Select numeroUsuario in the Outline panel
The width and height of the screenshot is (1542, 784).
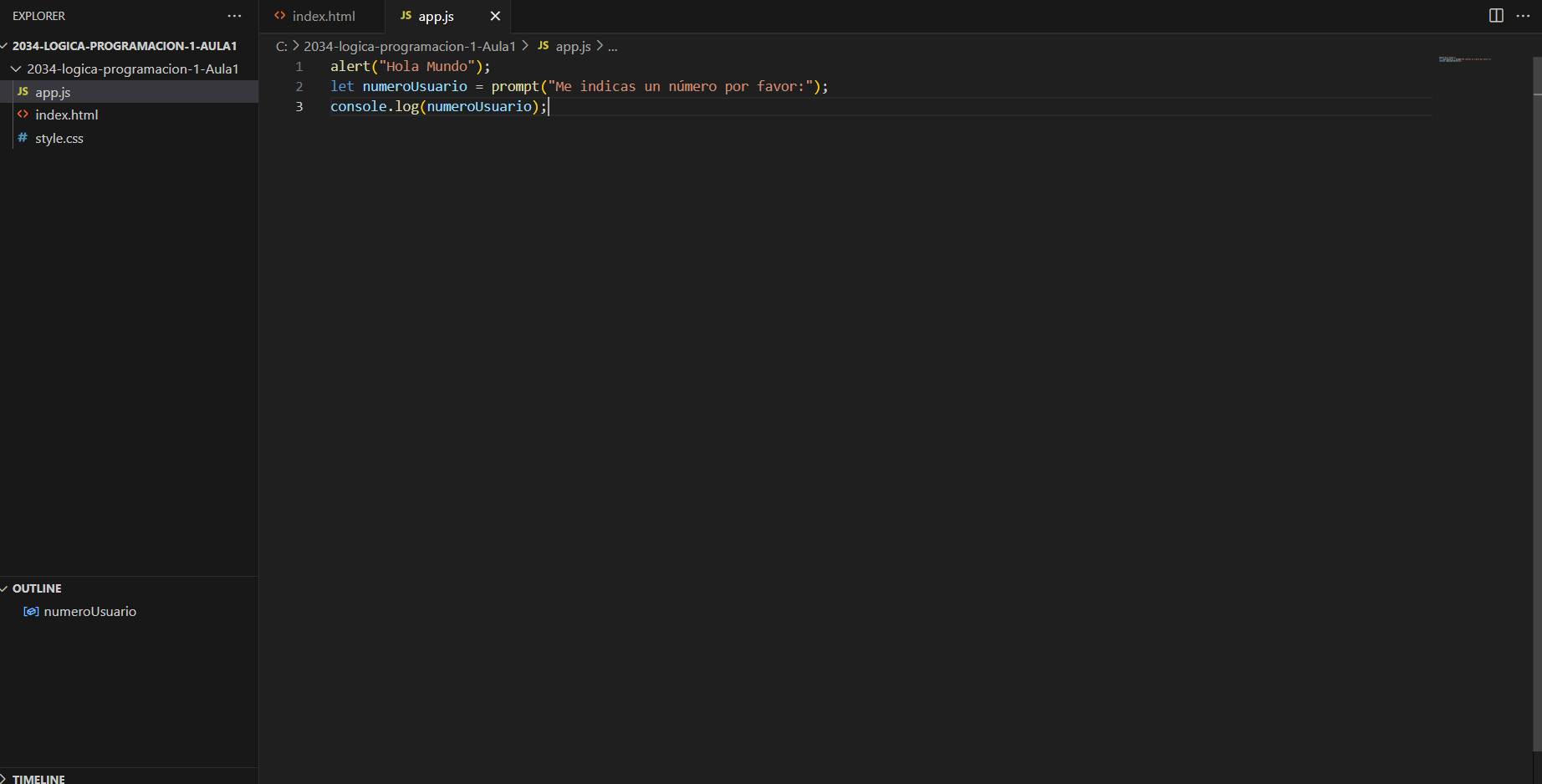click(129, 611)
